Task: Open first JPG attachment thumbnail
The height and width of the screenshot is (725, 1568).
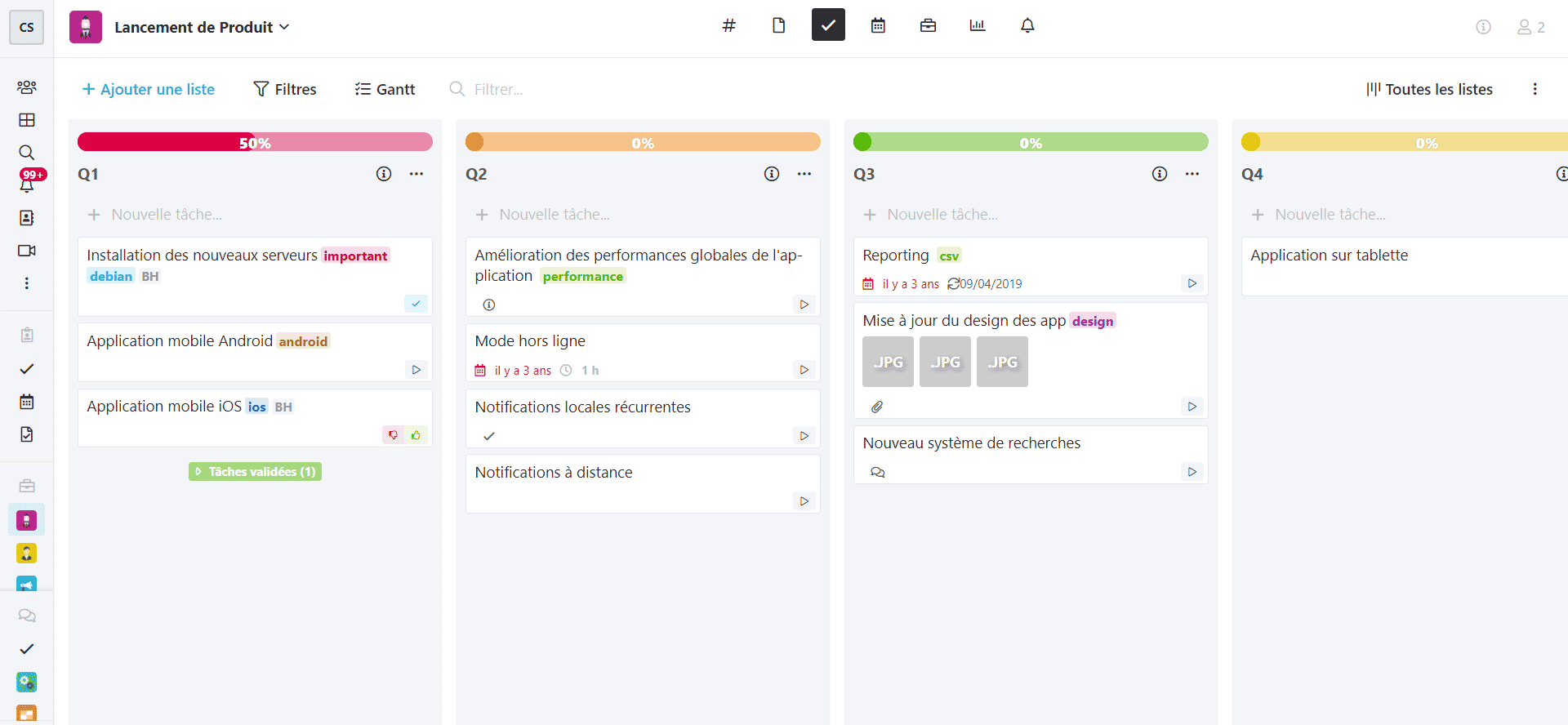Action: pos(888,362)
